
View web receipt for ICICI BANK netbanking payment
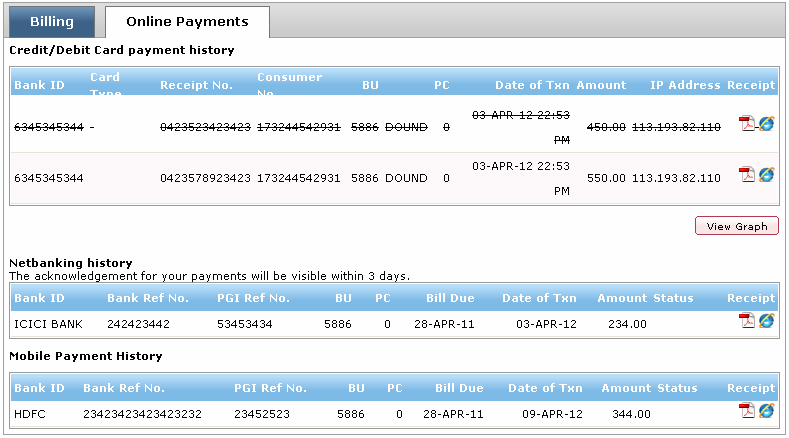tap(767, 321)
